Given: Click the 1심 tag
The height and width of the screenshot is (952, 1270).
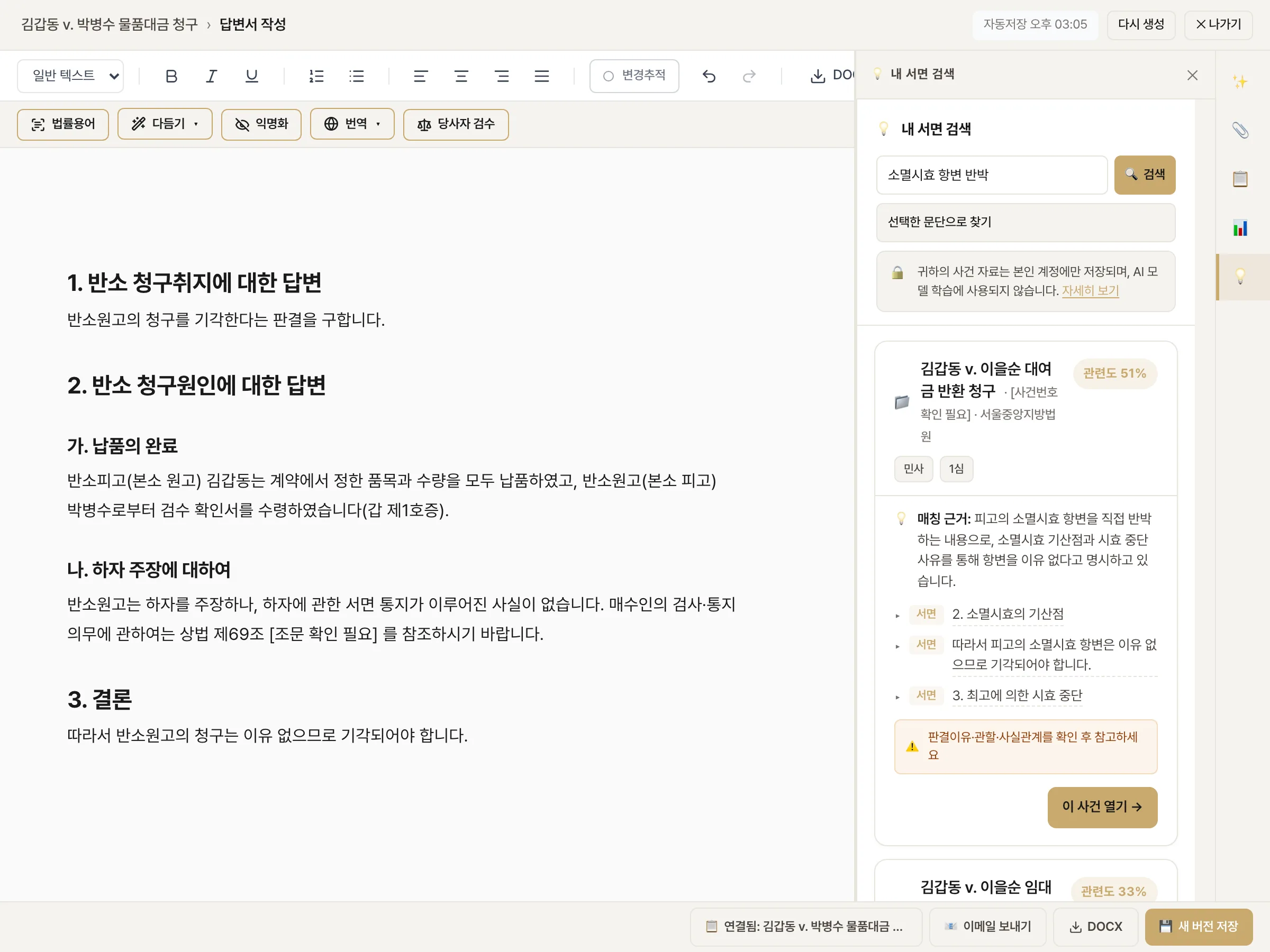Looking at the screenshot, I should point(957,469).
